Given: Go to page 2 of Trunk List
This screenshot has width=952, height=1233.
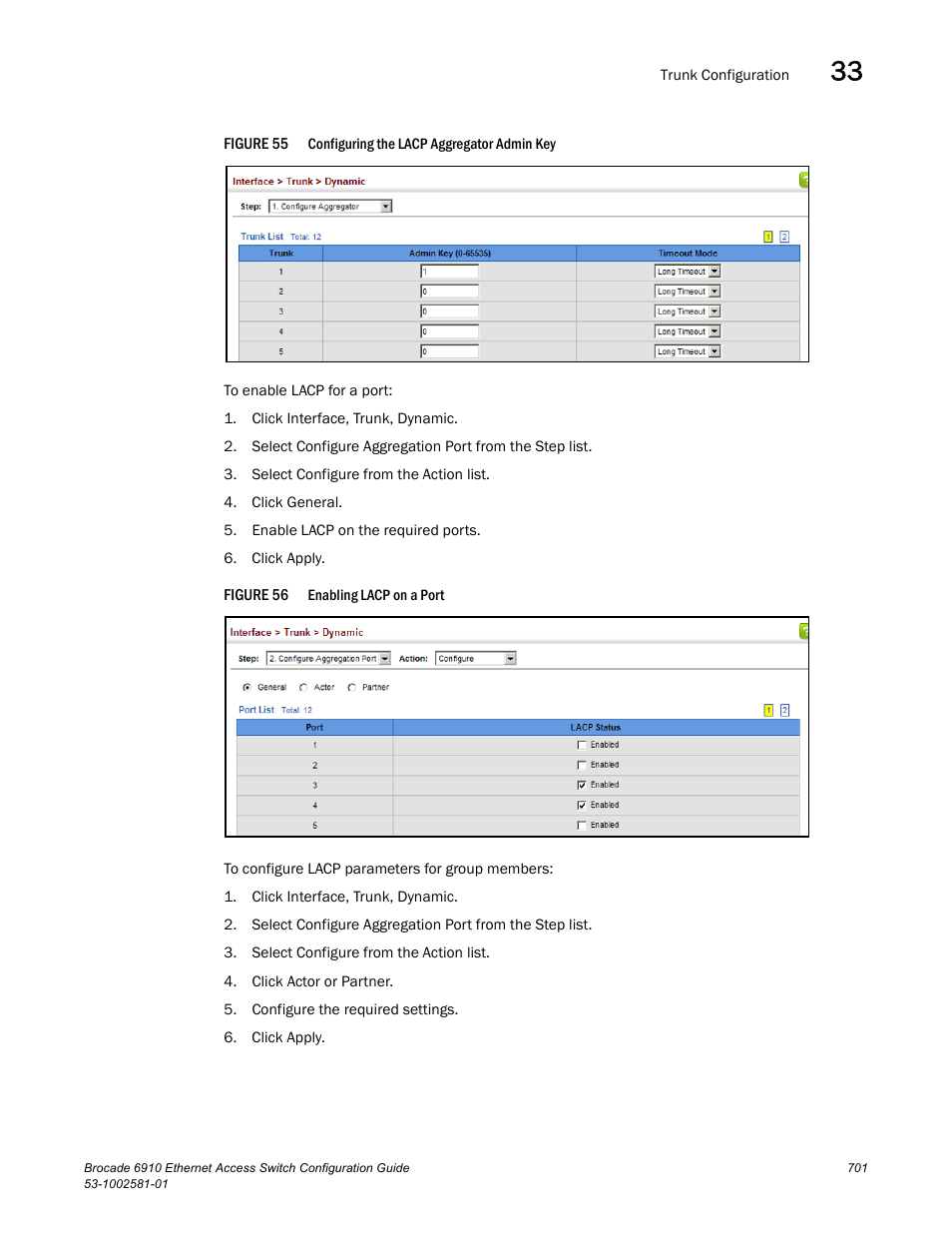Looking at the screenshot, I should pos(784,237).
